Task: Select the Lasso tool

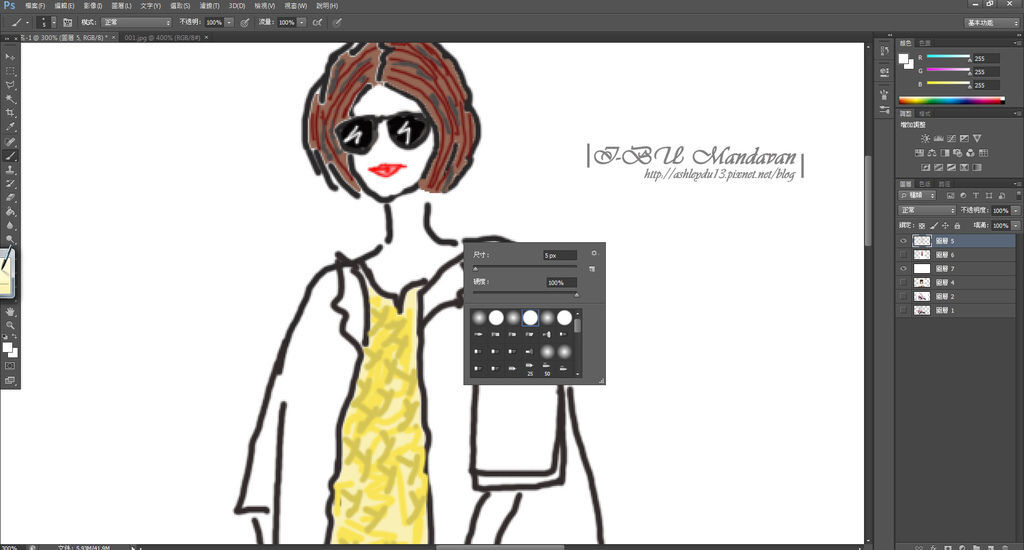Action: (10, 85)
